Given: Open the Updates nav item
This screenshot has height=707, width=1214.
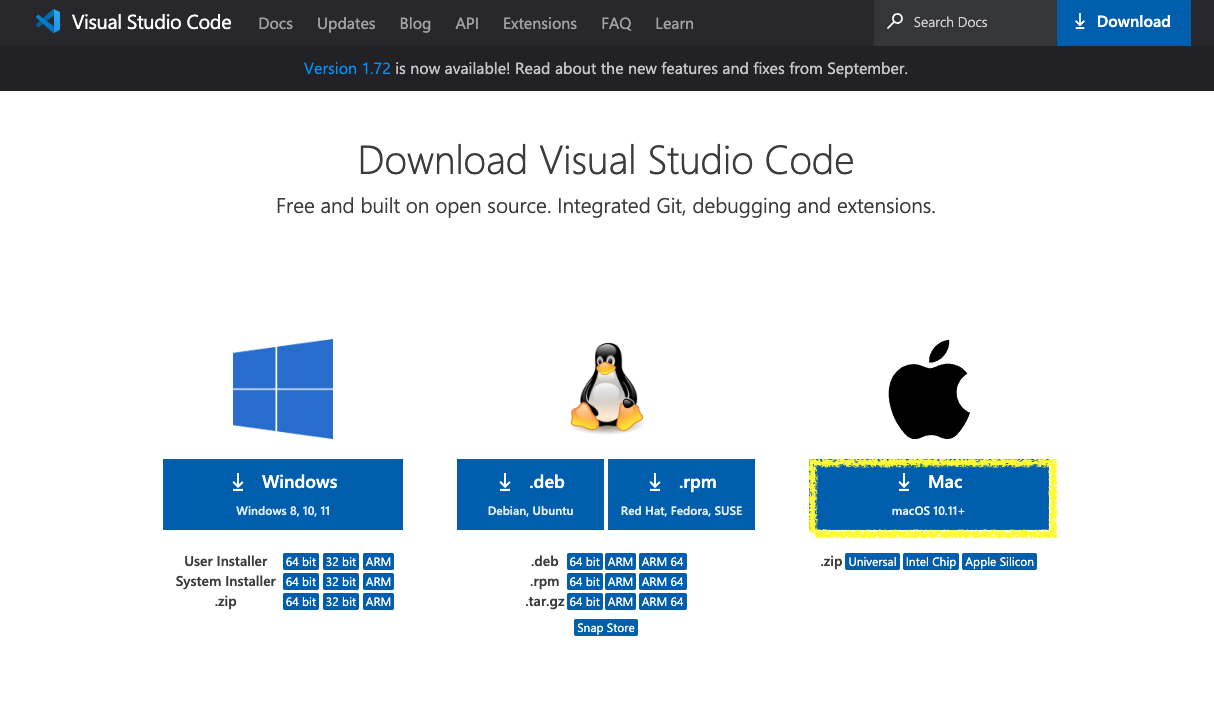Looking at the screenshot, I should point(346,23).
